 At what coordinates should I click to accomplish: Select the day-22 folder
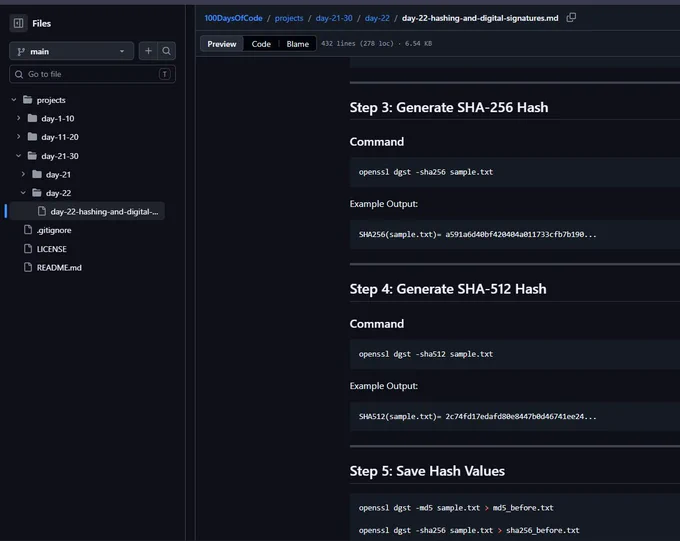(x=58, y=193)
